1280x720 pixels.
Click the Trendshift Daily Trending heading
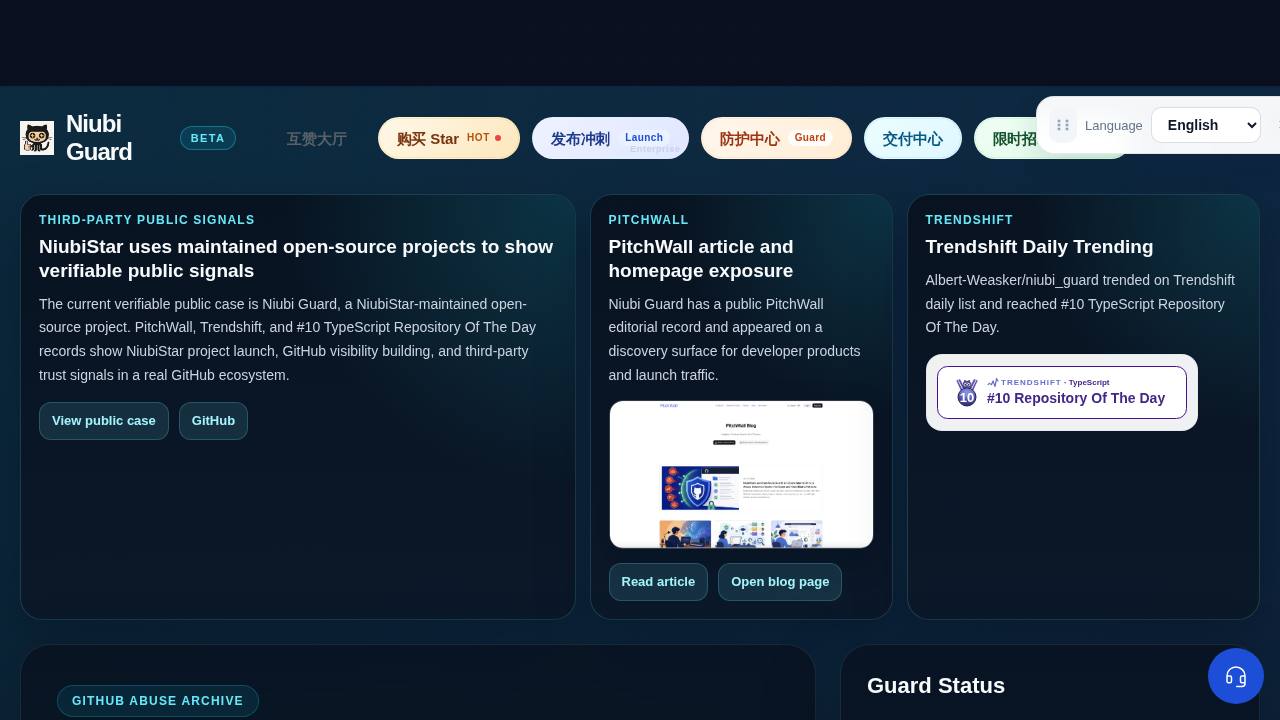pyautogui.click(x=1039, y=247)
